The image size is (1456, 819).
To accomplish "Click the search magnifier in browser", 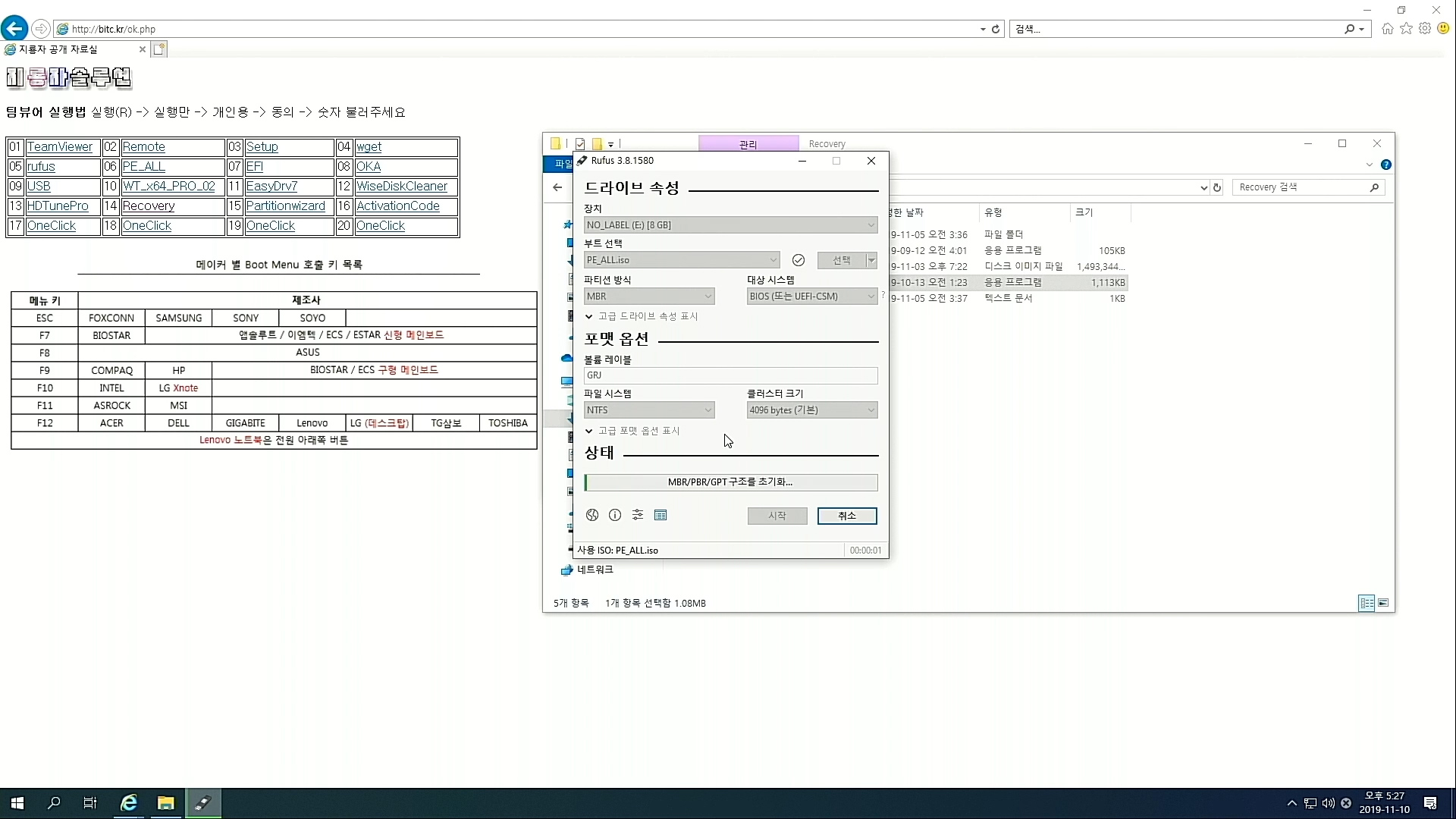I will coord(1350,29).
